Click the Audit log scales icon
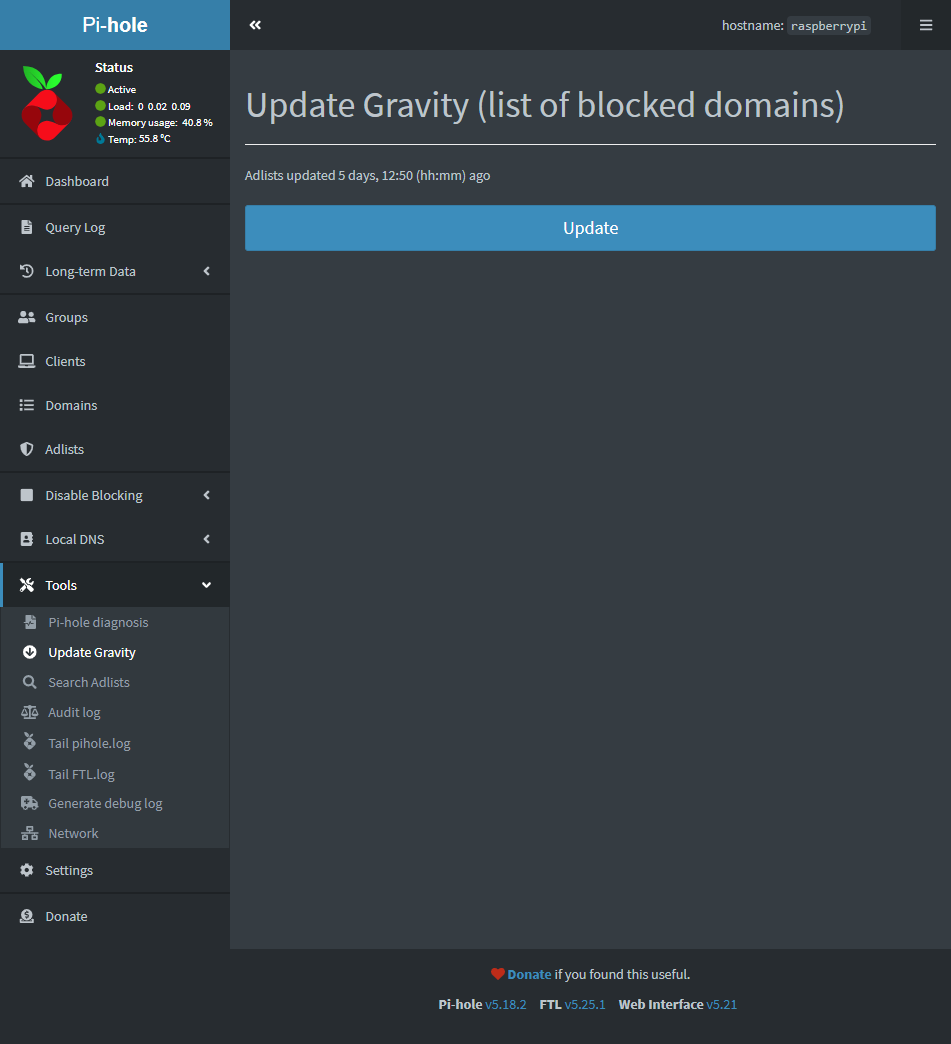 pyautogui.click(x=30, y=712)
